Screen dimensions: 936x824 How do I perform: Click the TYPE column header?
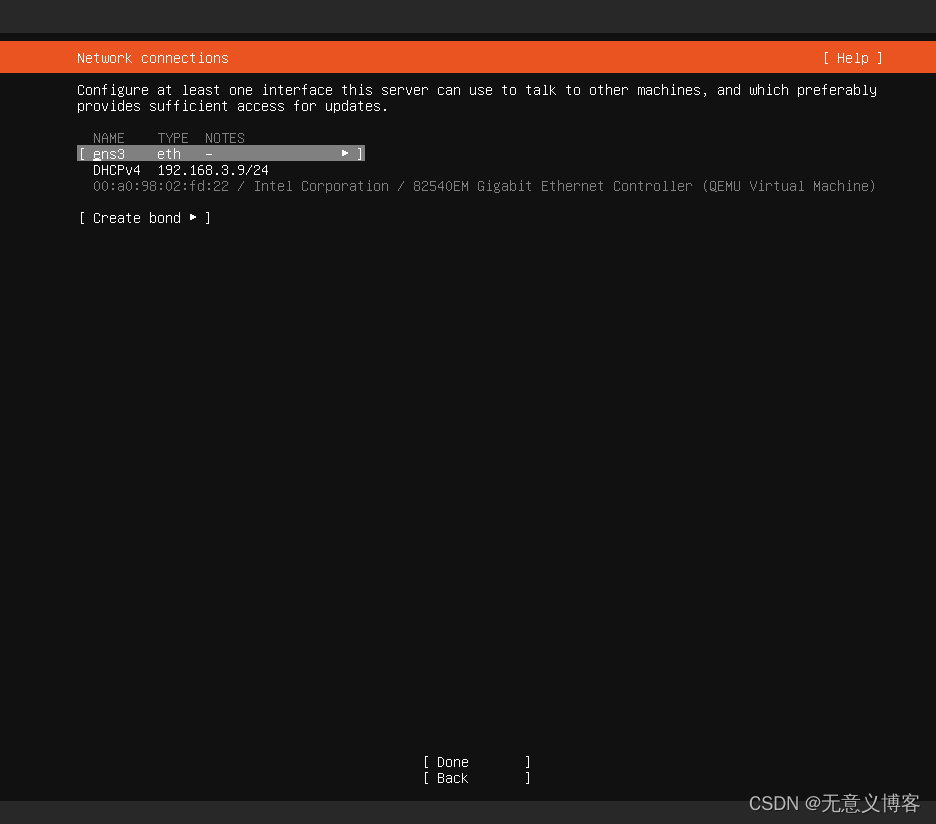pos(172,138)
